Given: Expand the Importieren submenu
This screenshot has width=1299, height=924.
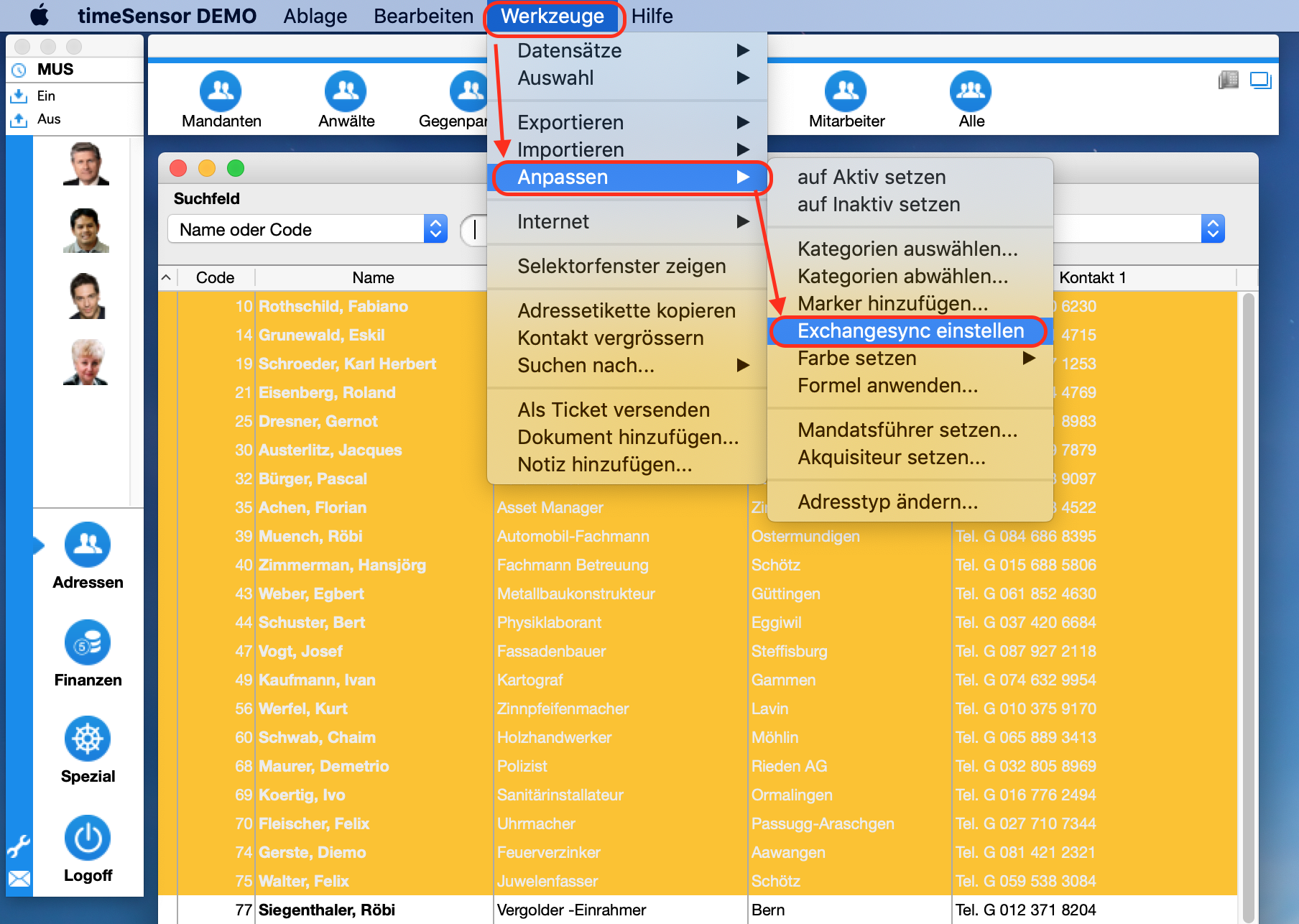Looking at the screenshot, I should pos(627,149).
